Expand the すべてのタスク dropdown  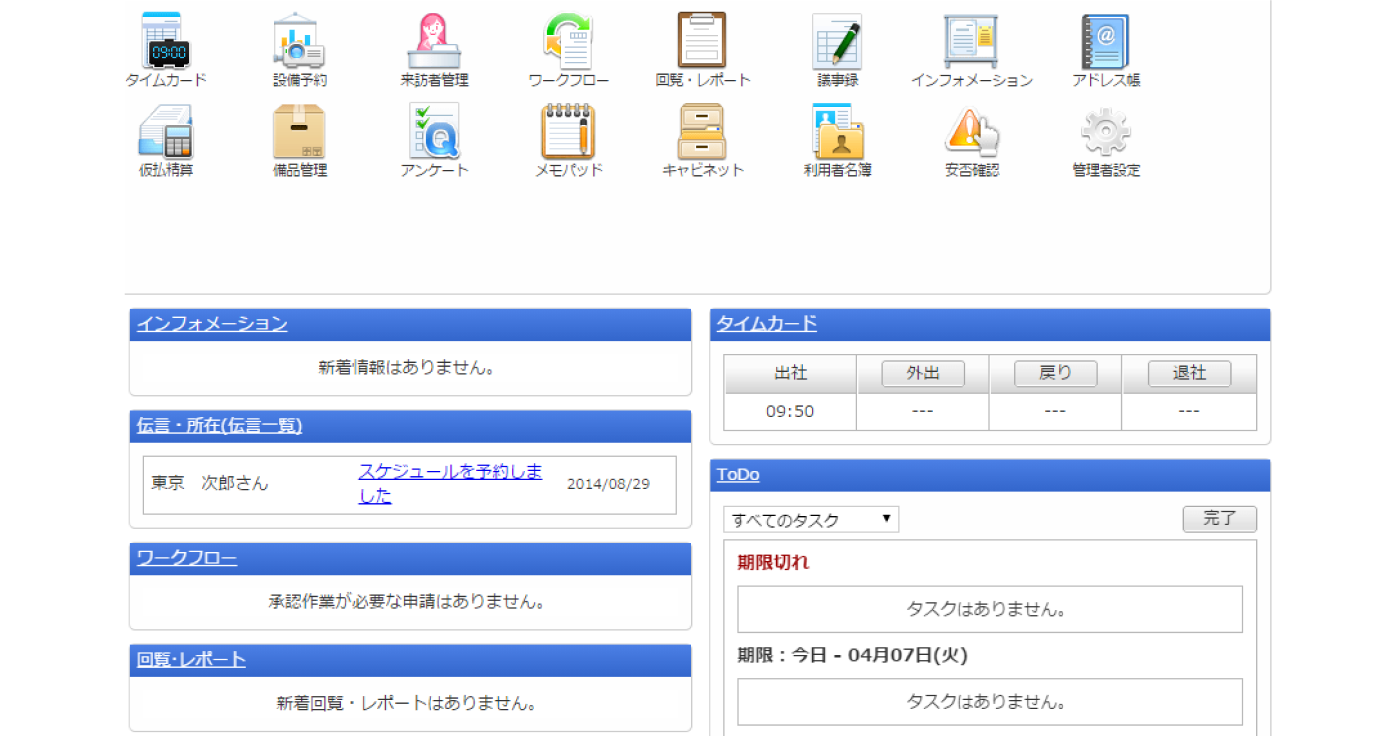click(811, 520)
